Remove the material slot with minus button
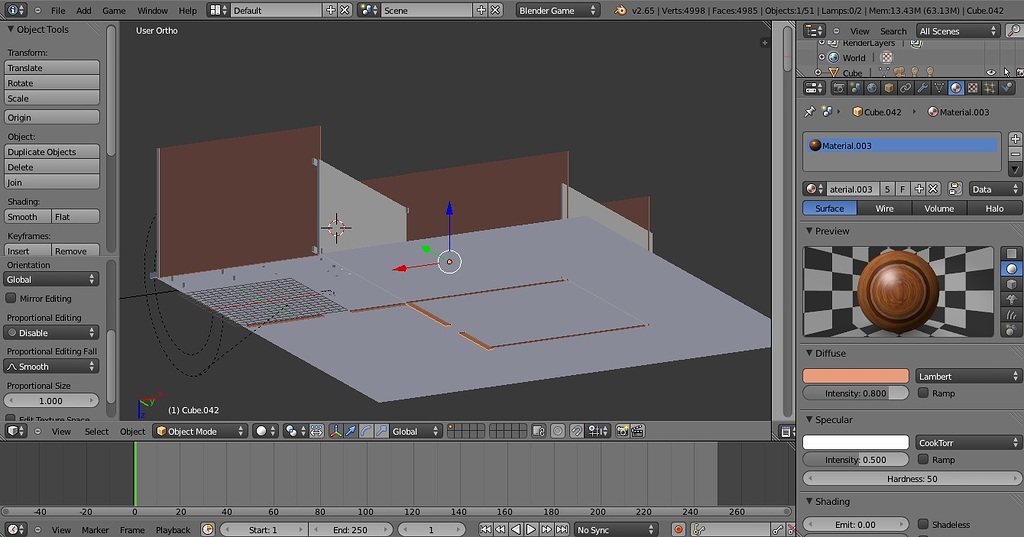1024x537 pixels. click(1015, 154)
